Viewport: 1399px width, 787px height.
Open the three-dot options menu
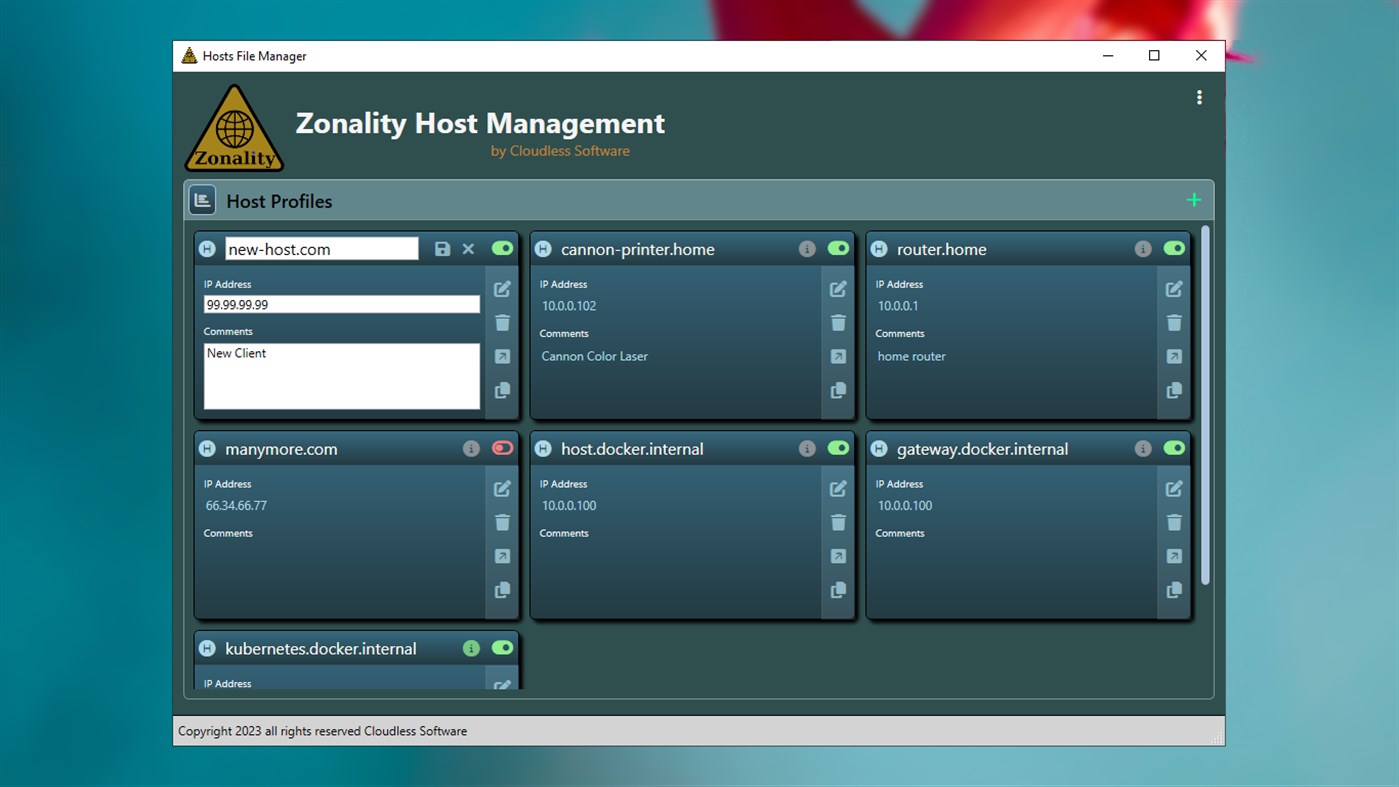click(1199, 97)
